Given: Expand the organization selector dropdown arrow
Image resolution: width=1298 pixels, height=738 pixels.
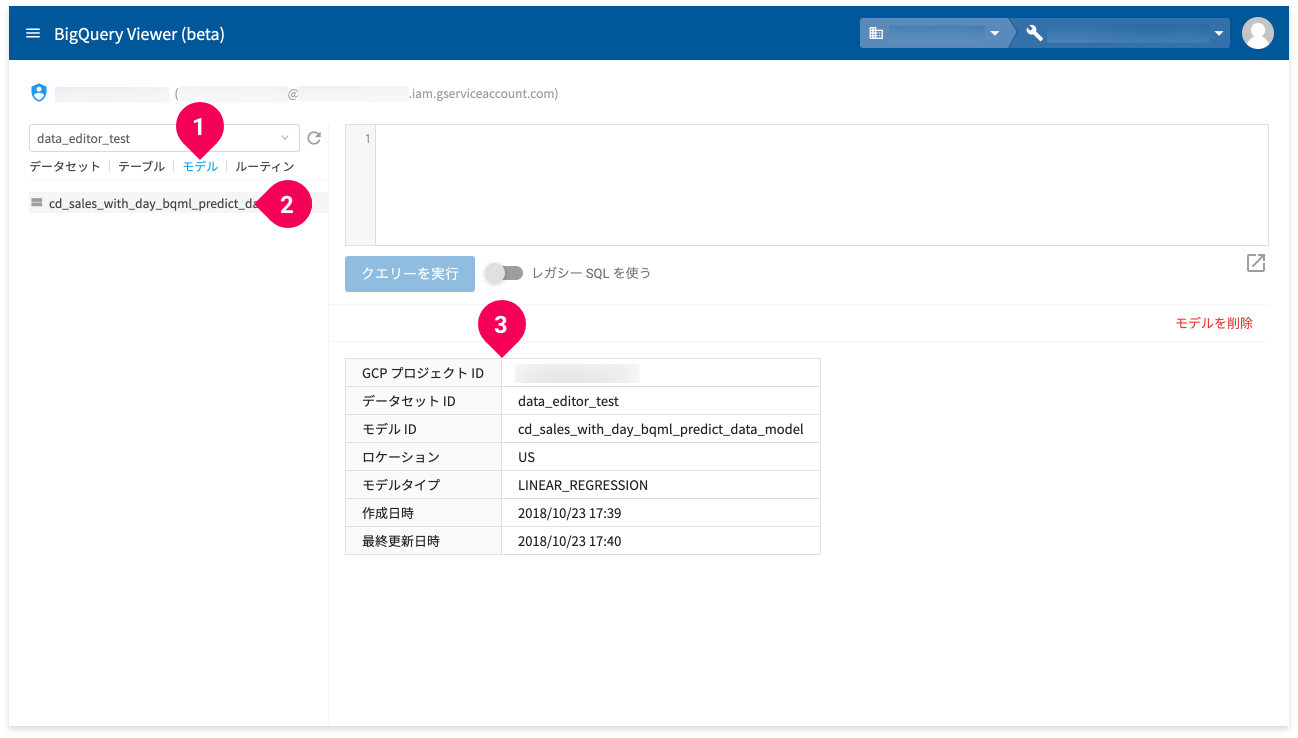Looking at the screenshot, I should (x=994, y=34).
